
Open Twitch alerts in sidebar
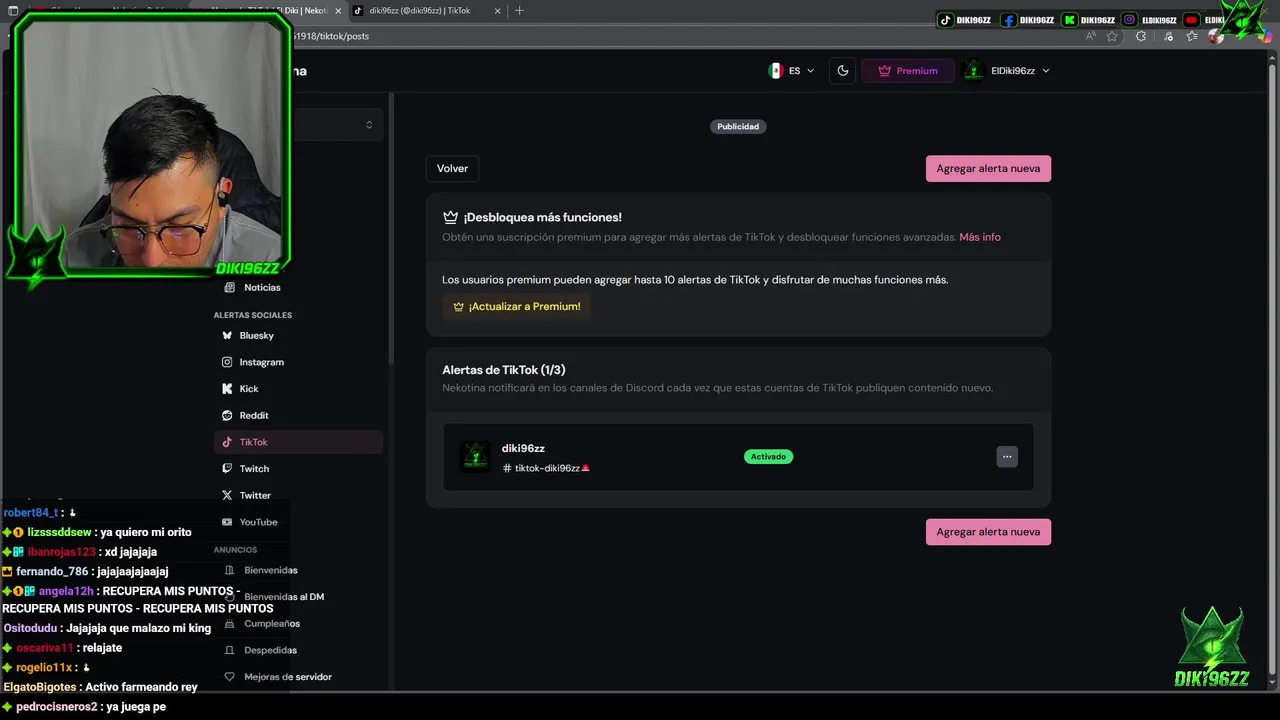tap(298, 468)
